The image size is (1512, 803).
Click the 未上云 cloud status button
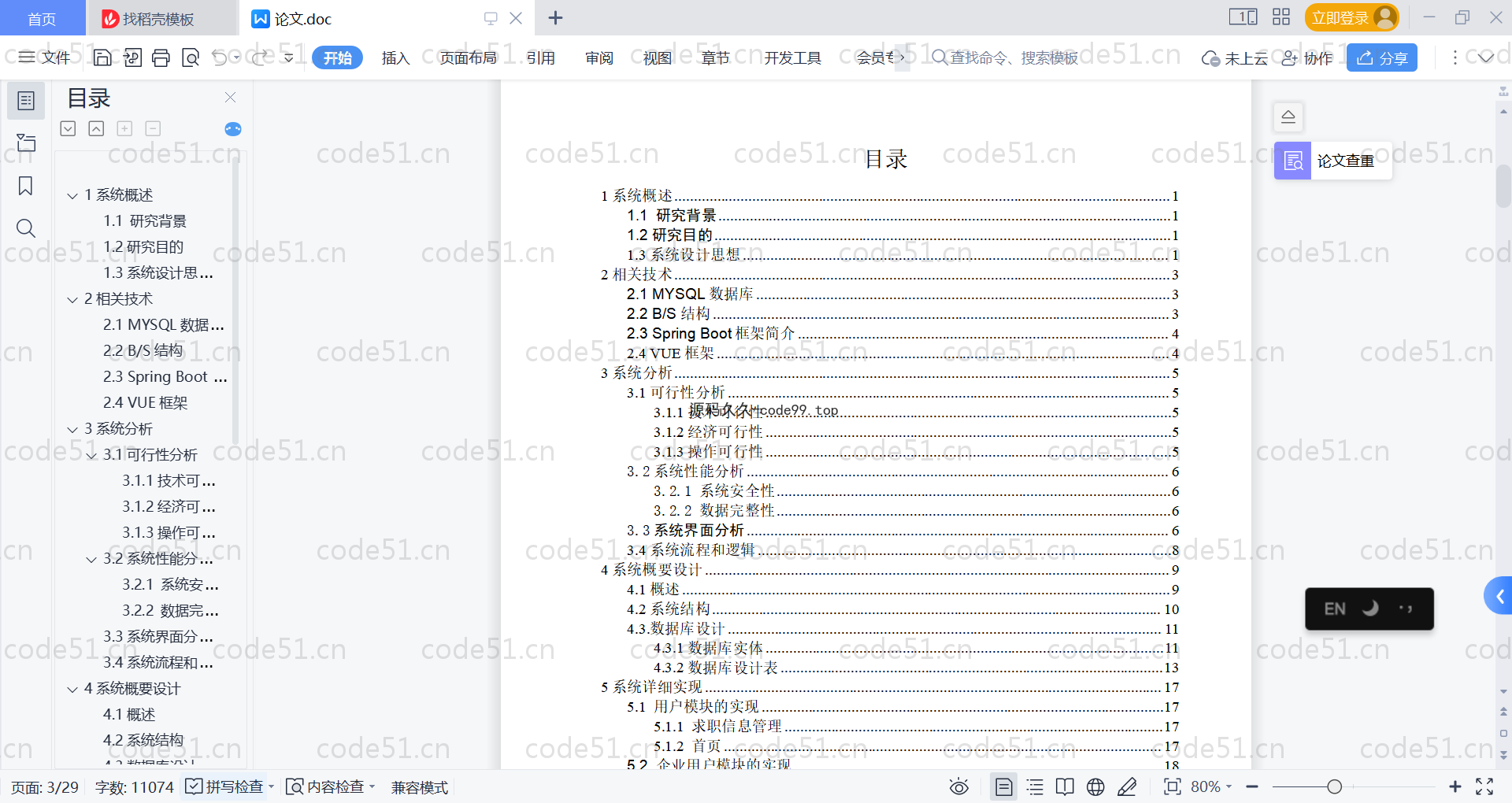1235,57
